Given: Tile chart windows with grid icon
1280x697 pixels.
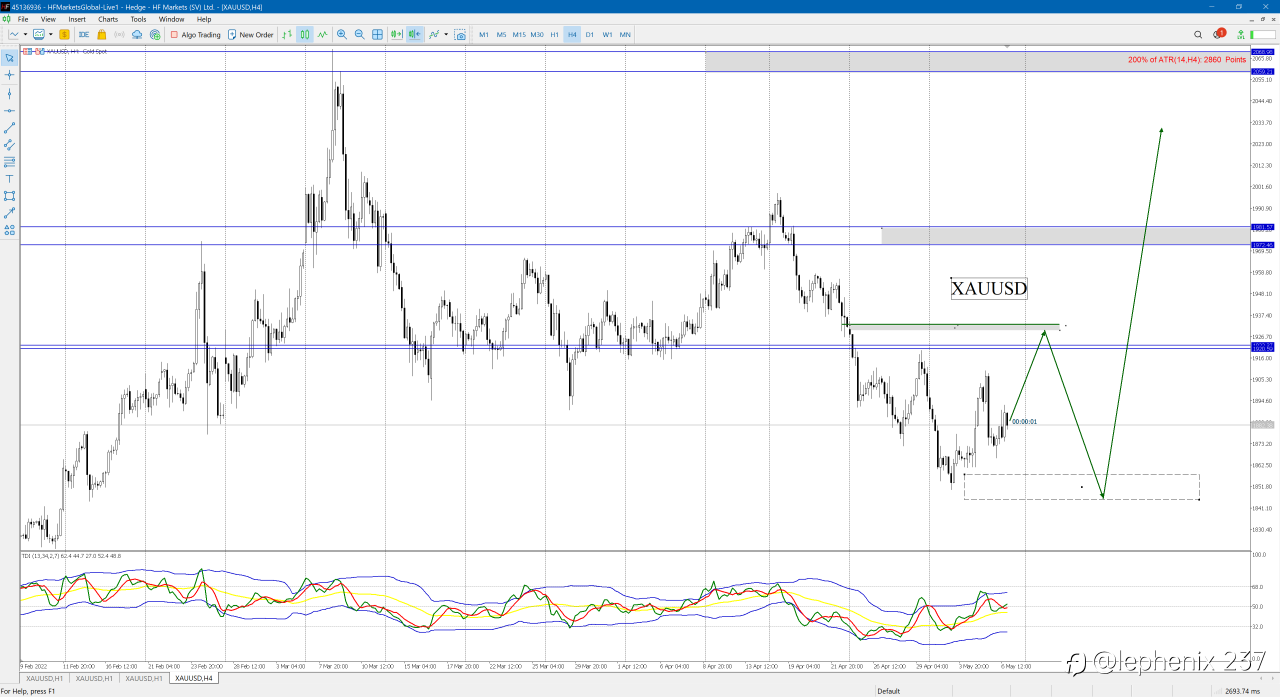Looking at the screenshot, I should (377, 34).
